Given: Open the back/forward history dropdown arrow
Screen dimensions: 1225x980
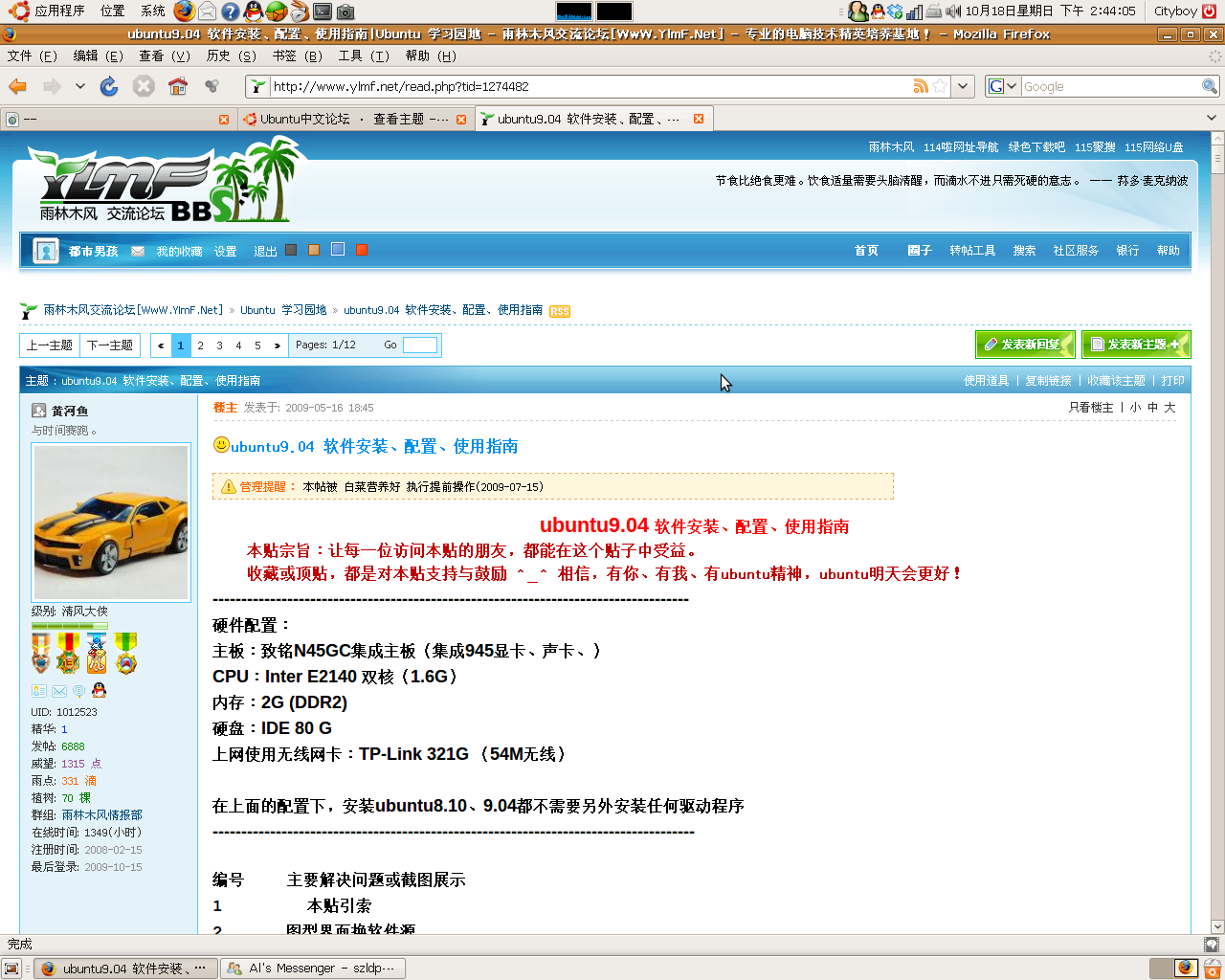Looking at the screenshot, I should pyautogui.click(x=80, y=86).
